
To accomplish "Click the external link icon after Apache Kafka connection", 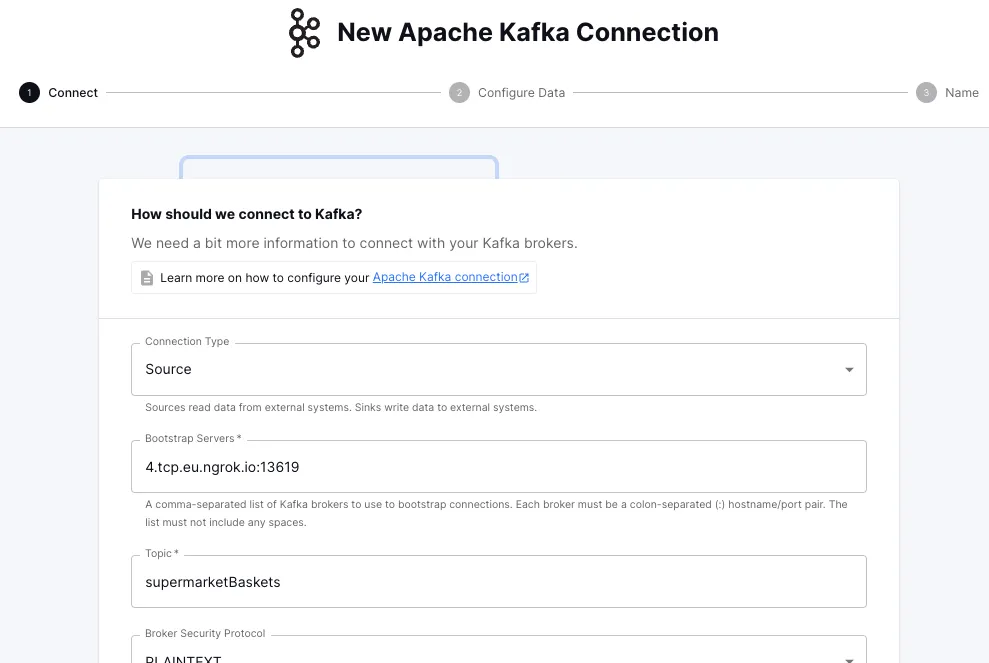I will coord(525,278).
